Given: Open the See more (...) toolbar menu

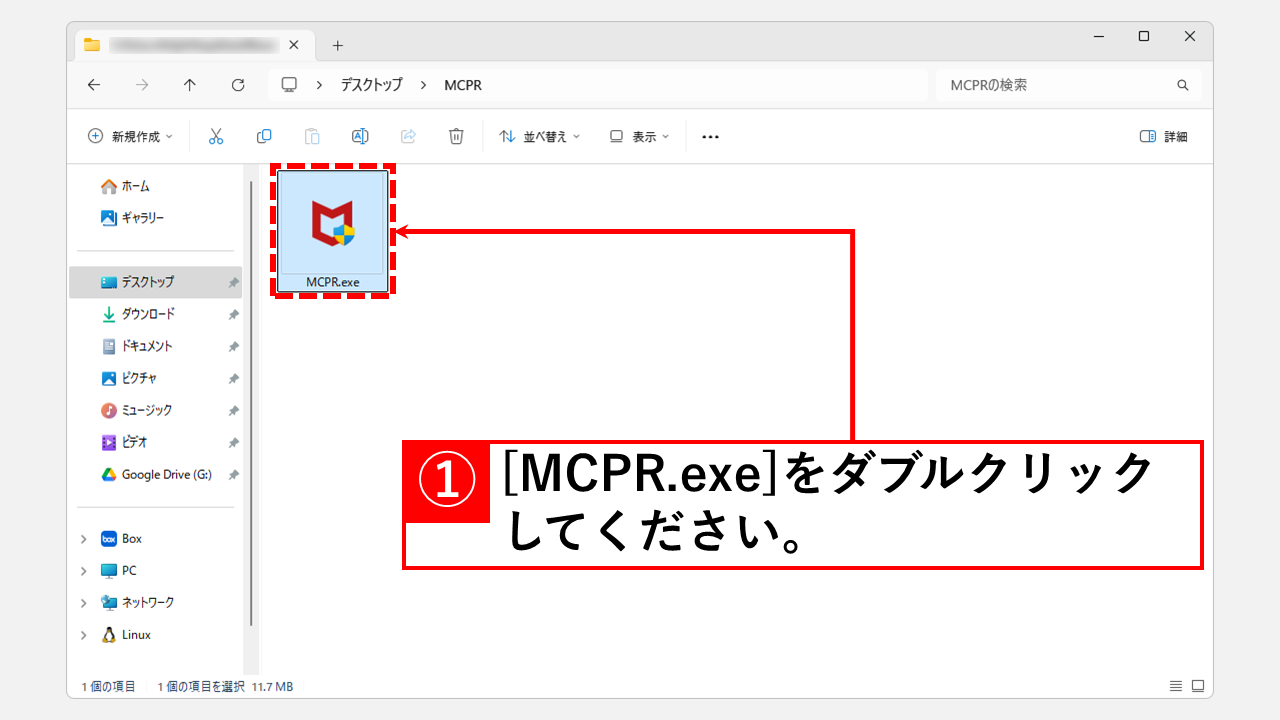Looking at the screenshot, I should tap(710, 136).
